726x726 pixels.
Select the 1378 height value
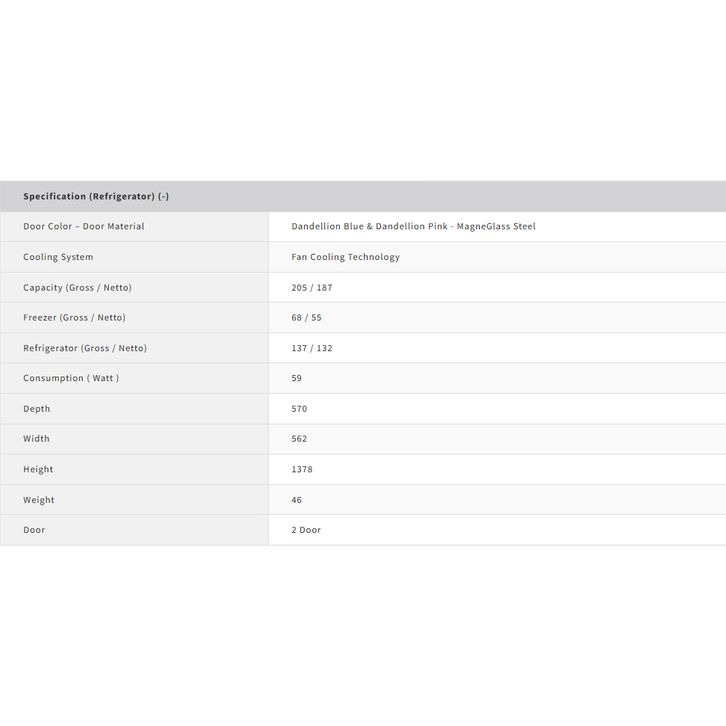point(302,469)
